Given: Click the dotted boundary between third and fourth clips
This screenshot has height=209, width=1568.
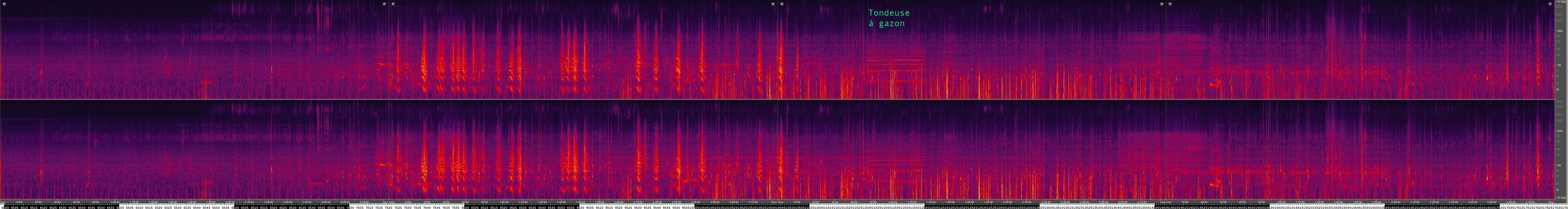Looking at the screenshot, I should click(1166, 49).
